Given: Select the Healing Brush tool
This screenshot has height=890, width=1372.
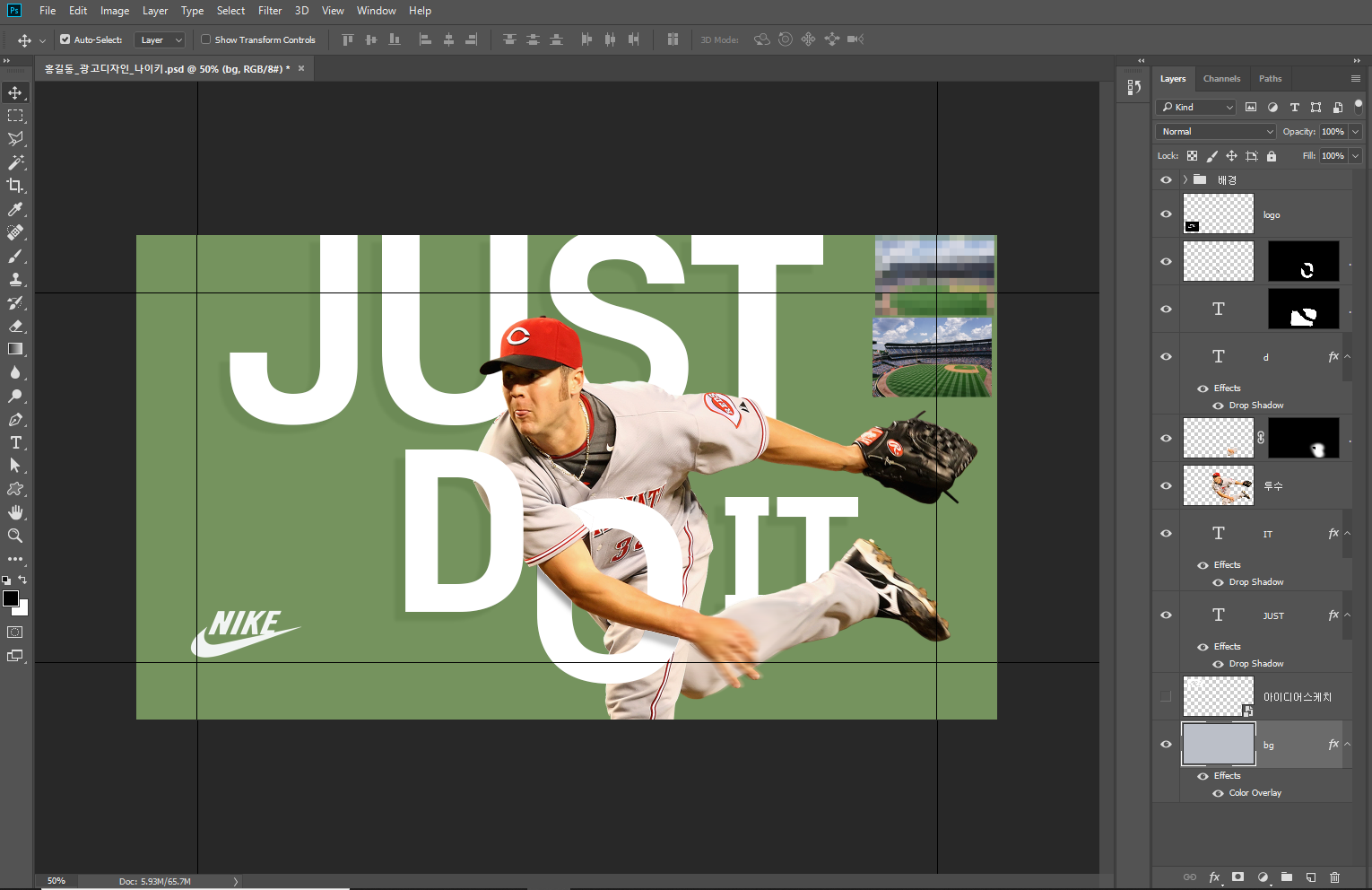Looking at the screenshot, I should [15, 232].
